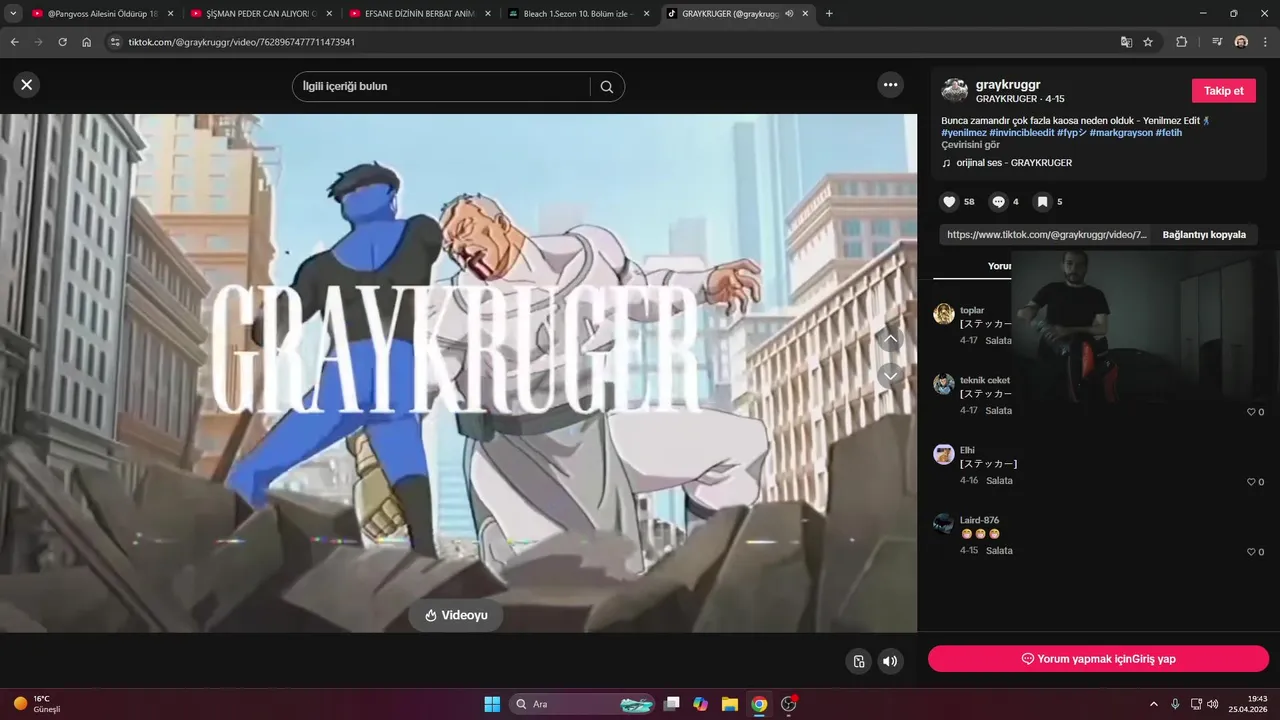The height and width of the screenshot is (720, 1280).
Task: Open teknik ceket commenter avatar
Action: tap(943, 384)
